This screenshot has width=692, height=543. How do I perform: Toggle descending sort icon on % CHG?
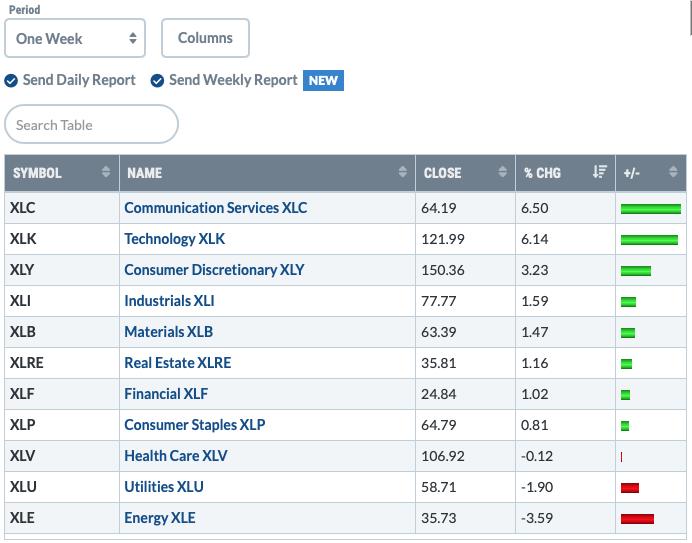pos(600,172)
